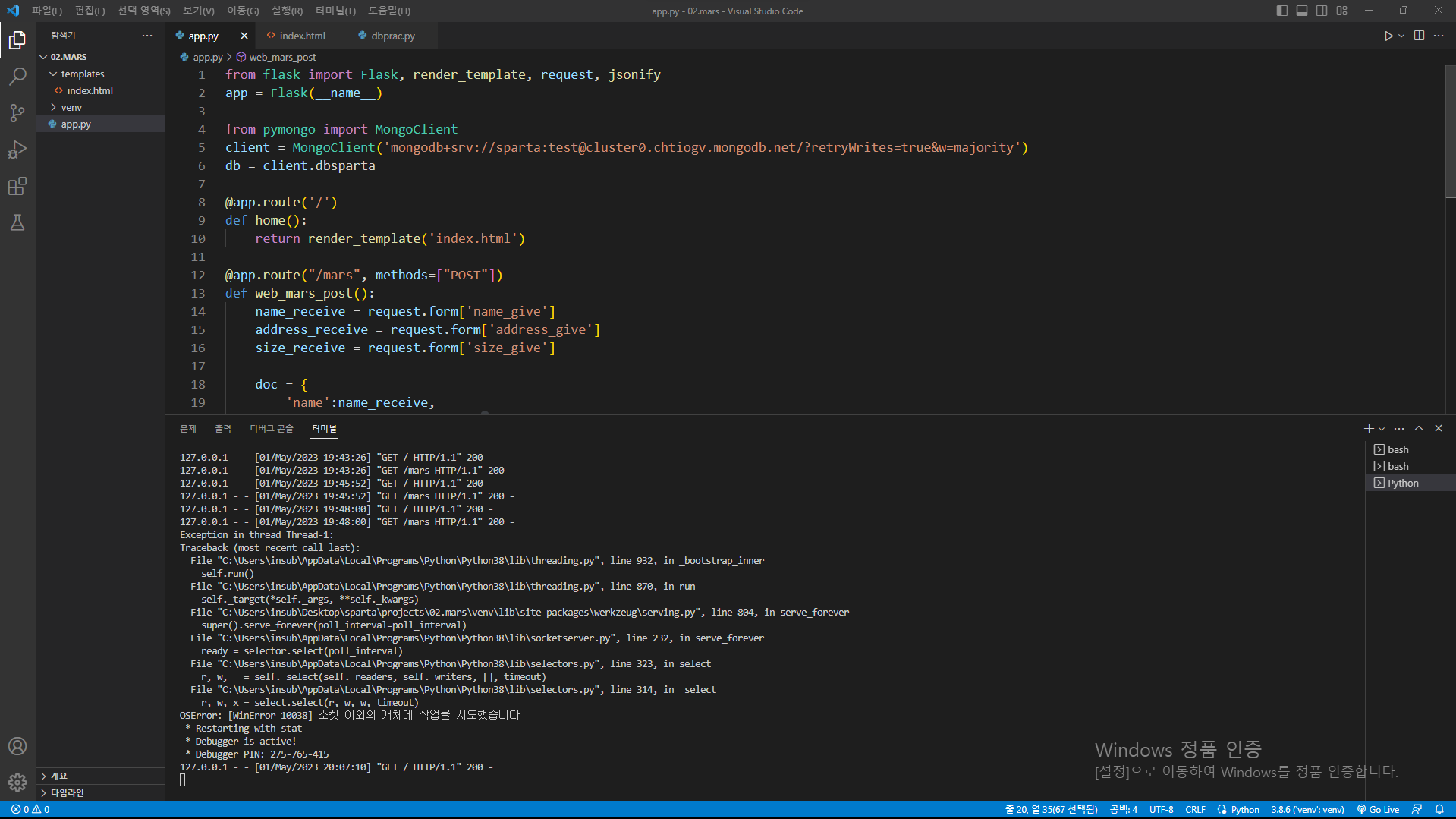Open Run and Debug view
Screen dimensions: 1456x819
(17, 150)
